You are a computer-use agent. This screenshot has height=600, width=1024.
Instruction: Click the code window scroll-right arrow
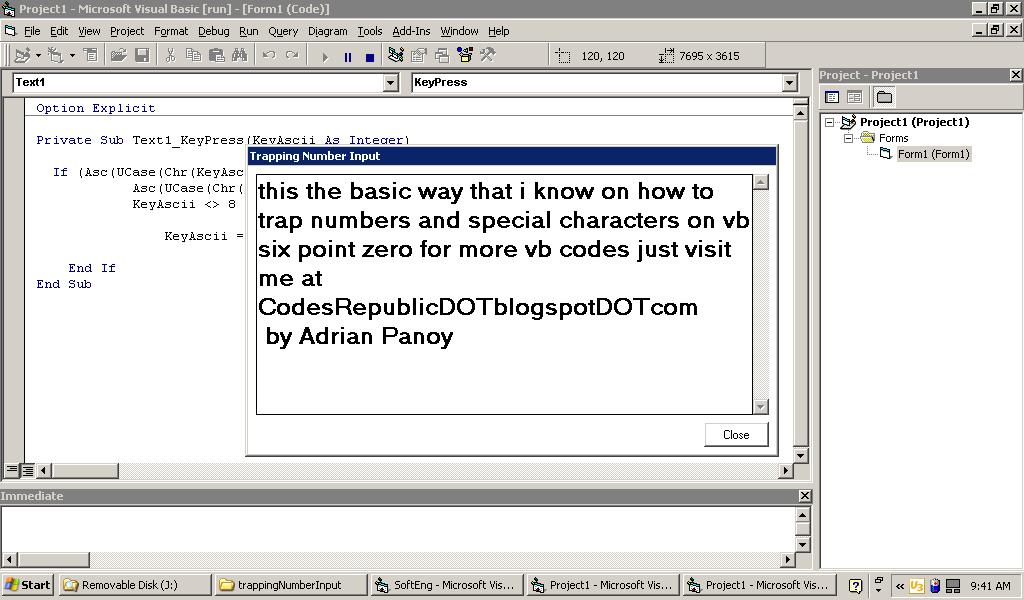[x=785, y=470]
